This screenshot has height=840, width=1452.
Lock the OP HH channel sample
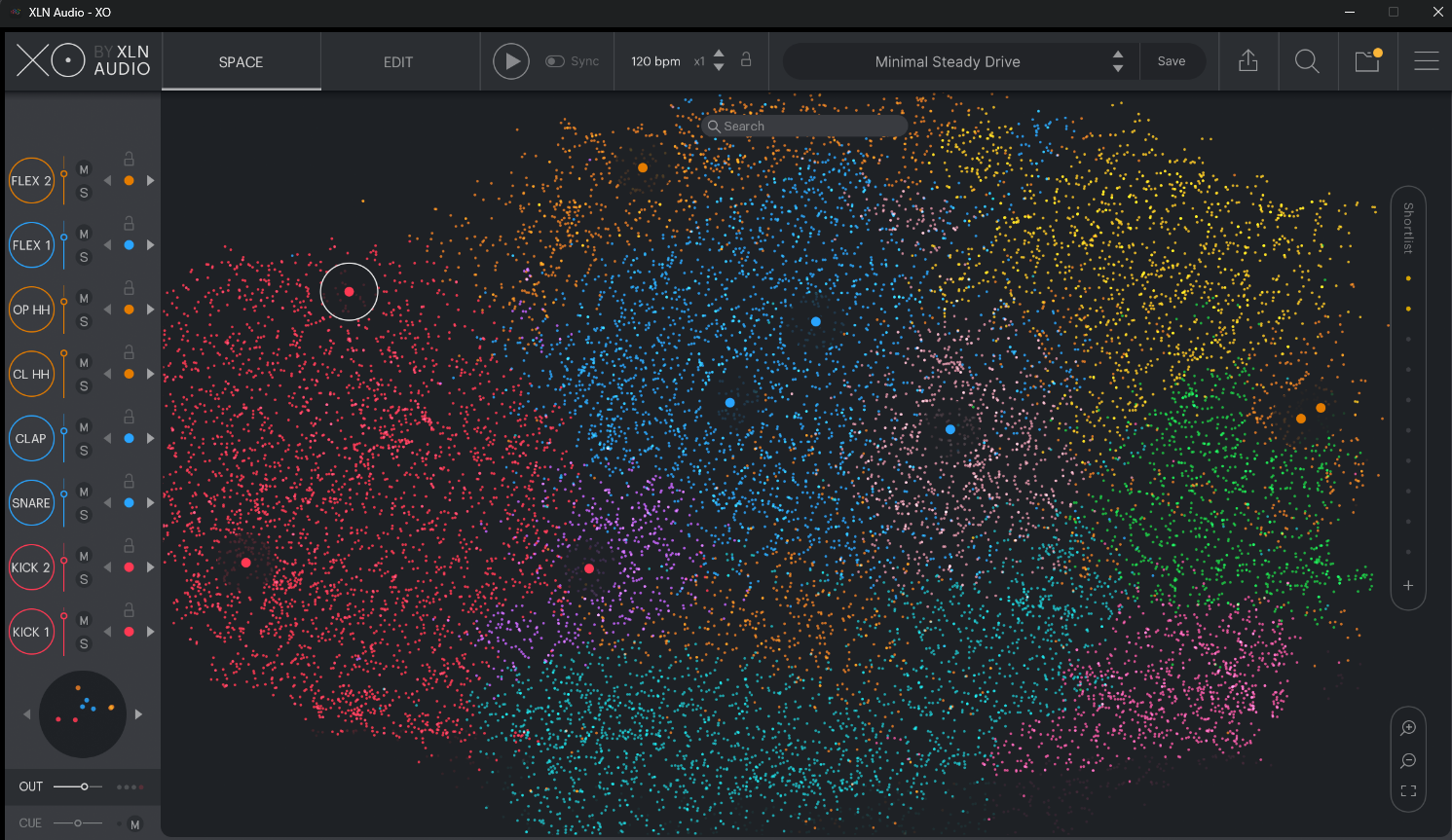pyautogui.click(x=129, y=287)
